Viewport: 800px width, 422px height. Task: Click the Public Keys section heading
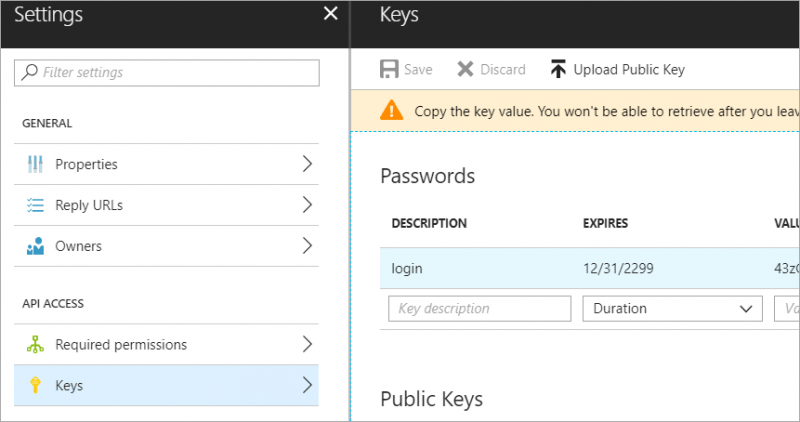432,399
